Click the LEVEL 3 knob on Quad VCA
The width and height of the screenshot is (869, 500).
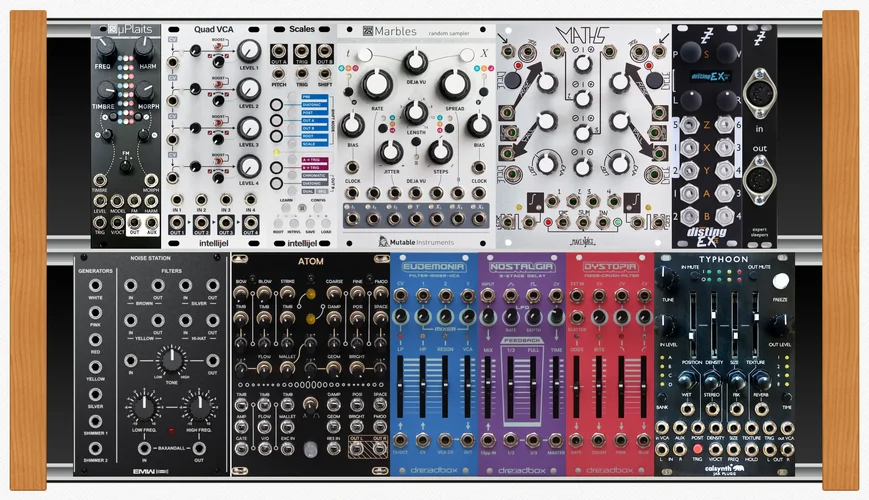[x=249, y=128]
